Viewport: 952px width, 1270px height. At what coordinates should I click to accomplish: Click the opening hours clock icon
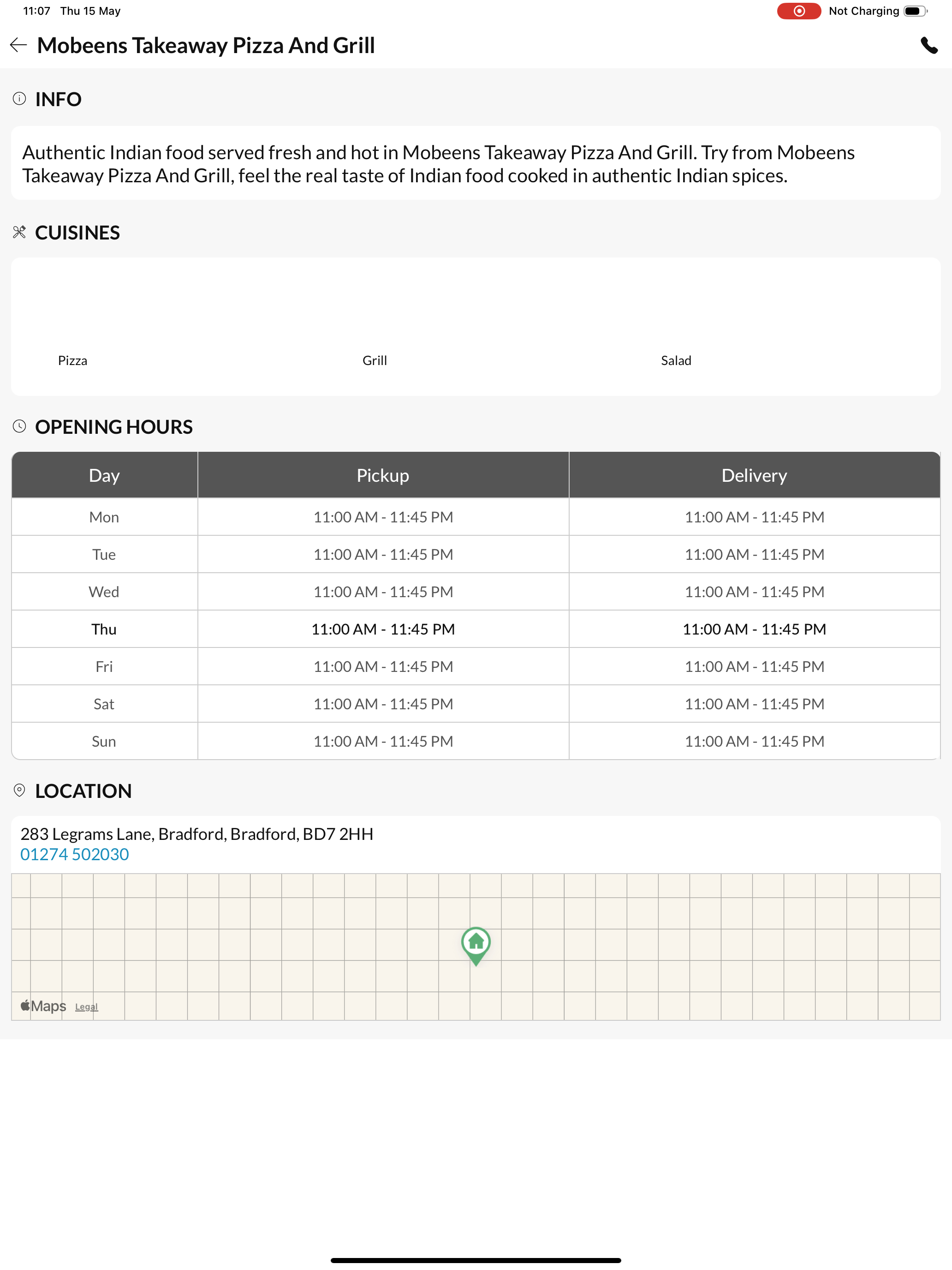pyautogui.click(x=19, y=426)
